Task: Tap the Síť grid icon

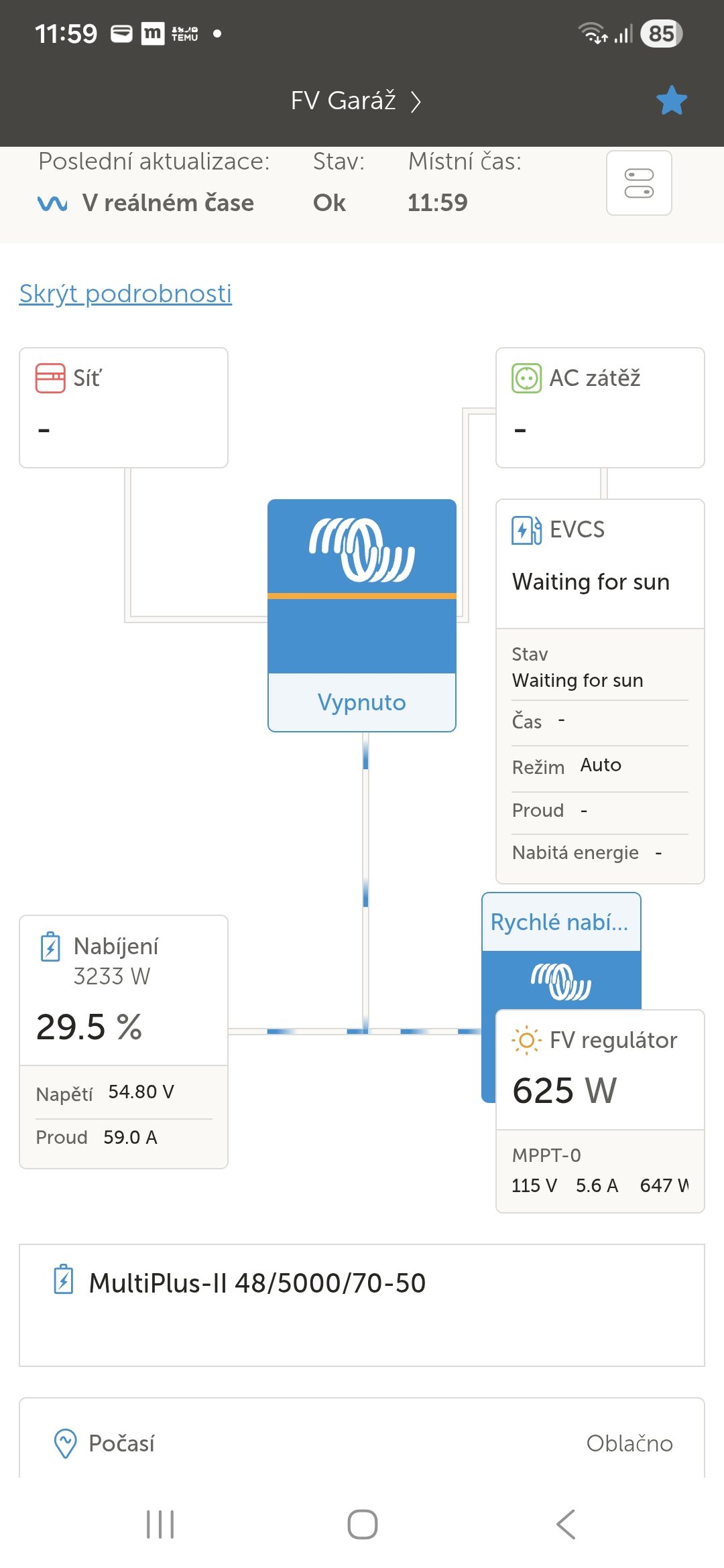Action: pos(50,378)
